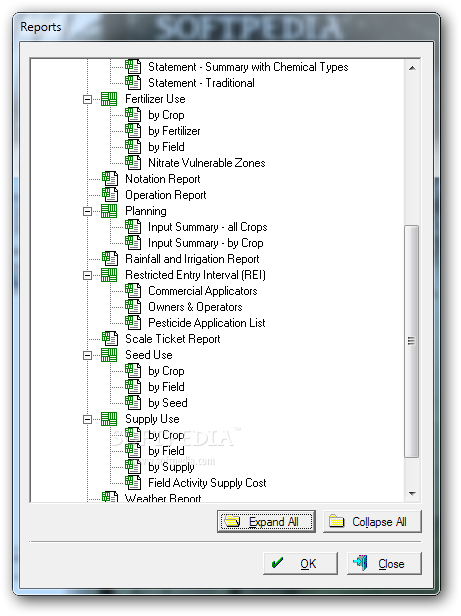This screenshot has width=461, height=616.
Task: Collapse the Restricted Entry Interval (REI) node
Action: click(x=87, y=275)
